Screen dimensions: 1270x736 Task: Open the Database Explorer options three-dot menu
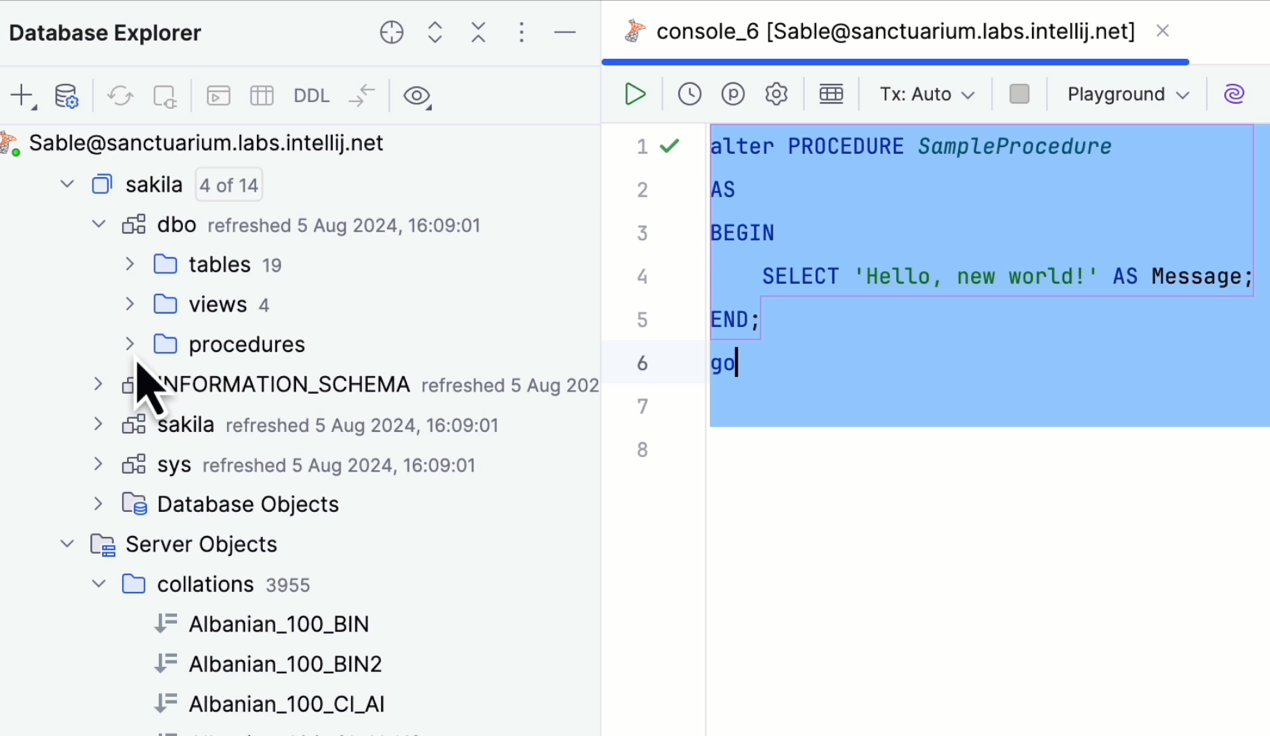click(521, 32)
